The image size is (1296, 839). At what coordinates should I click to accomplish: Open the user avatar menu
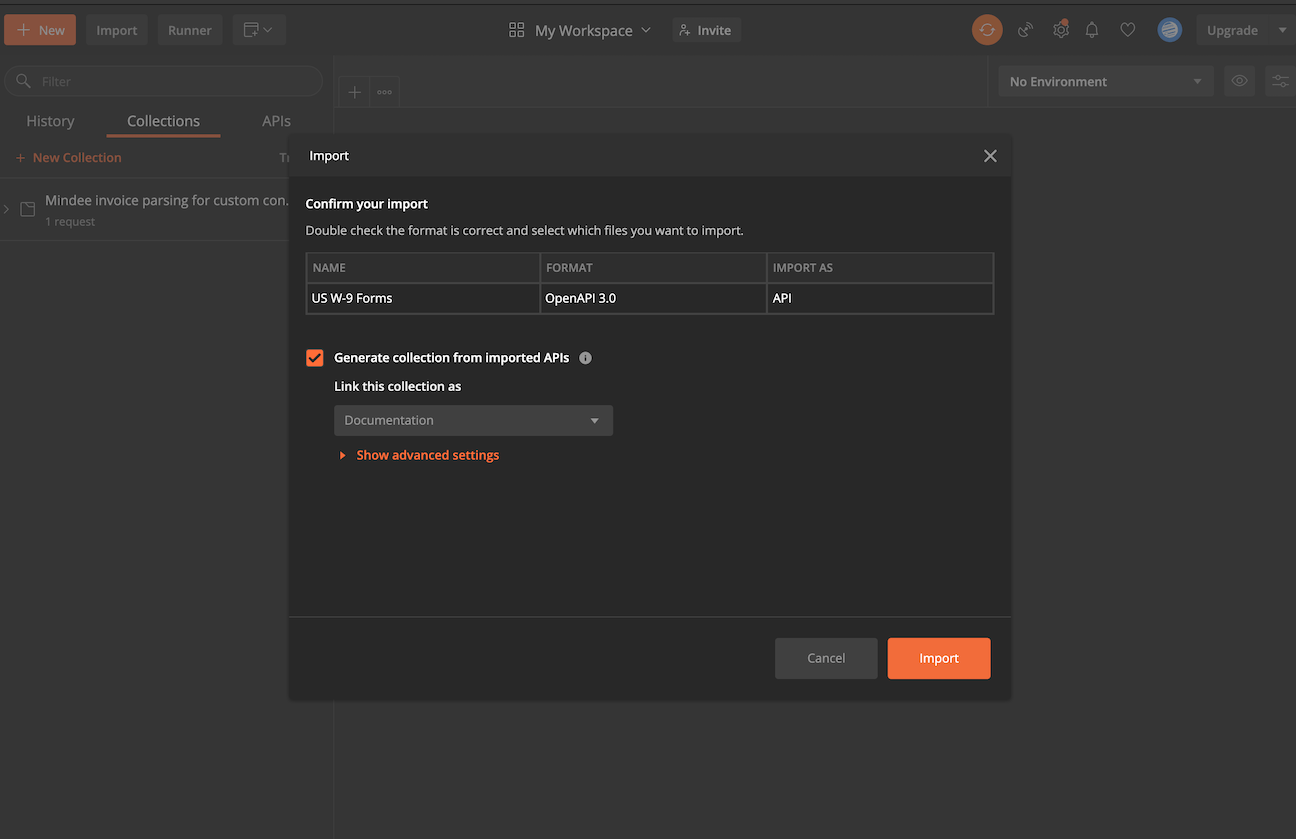1169,30
